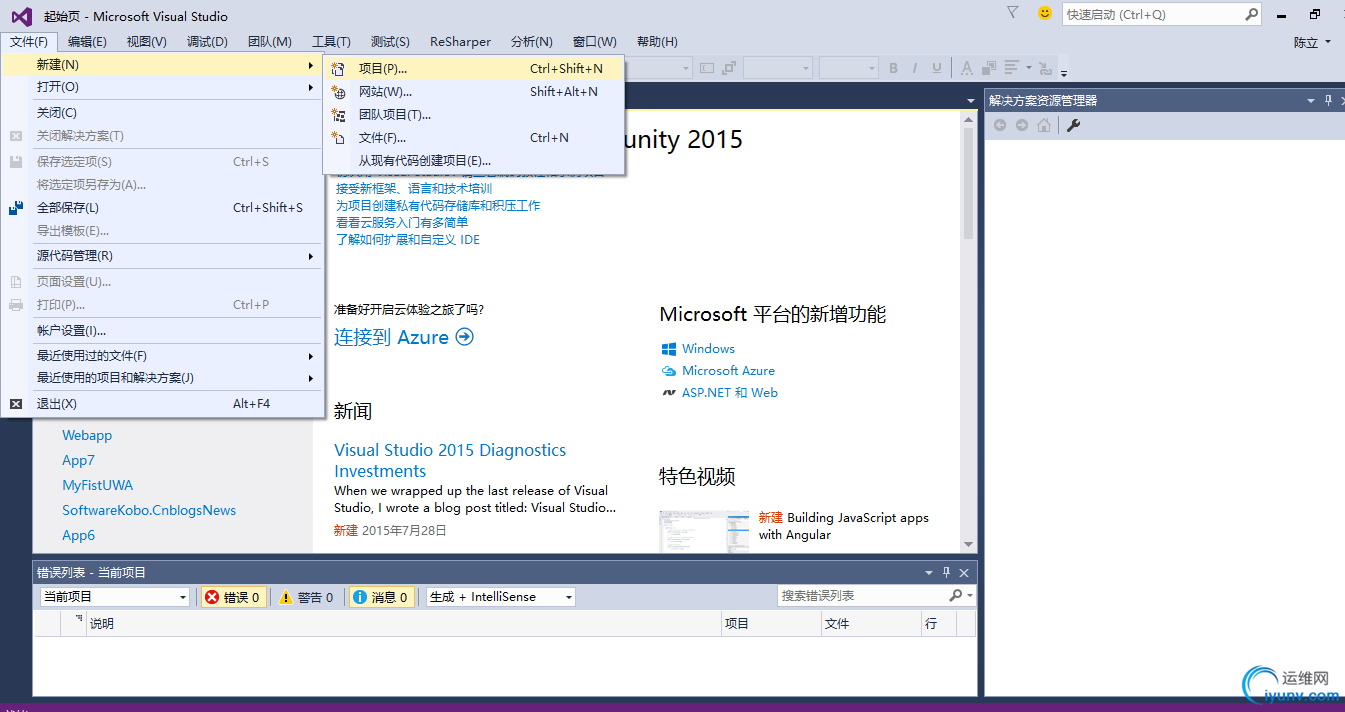Click the yellow smiley feedback icon
This screenshot has height=712, width=1345.
(1045, 13)
